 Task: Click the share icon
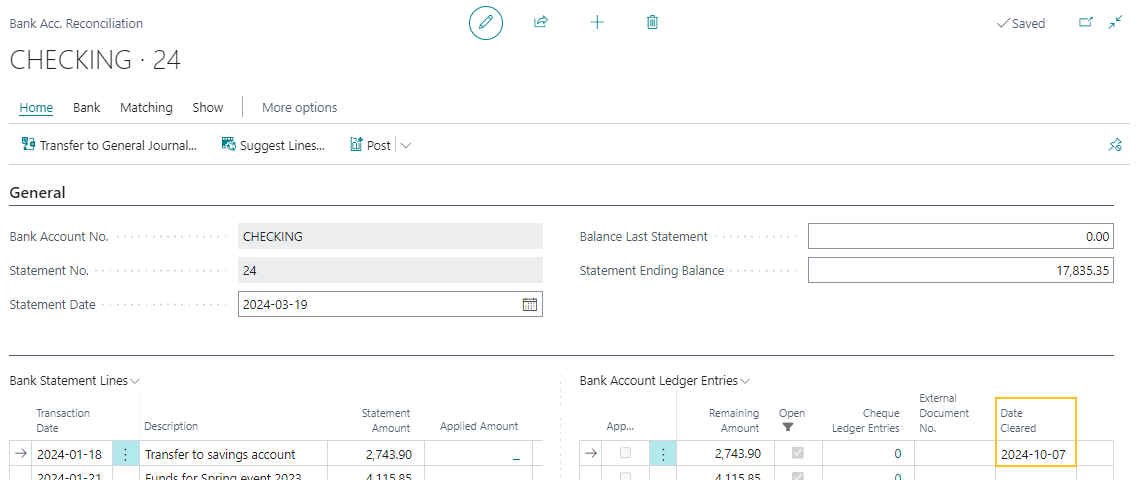tap(541, 22)
